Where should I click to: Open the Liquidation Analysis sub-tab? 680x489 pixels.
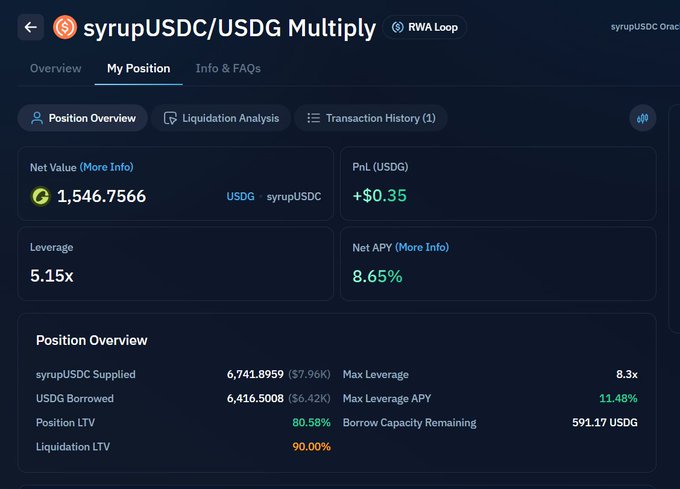coord(221,118)
